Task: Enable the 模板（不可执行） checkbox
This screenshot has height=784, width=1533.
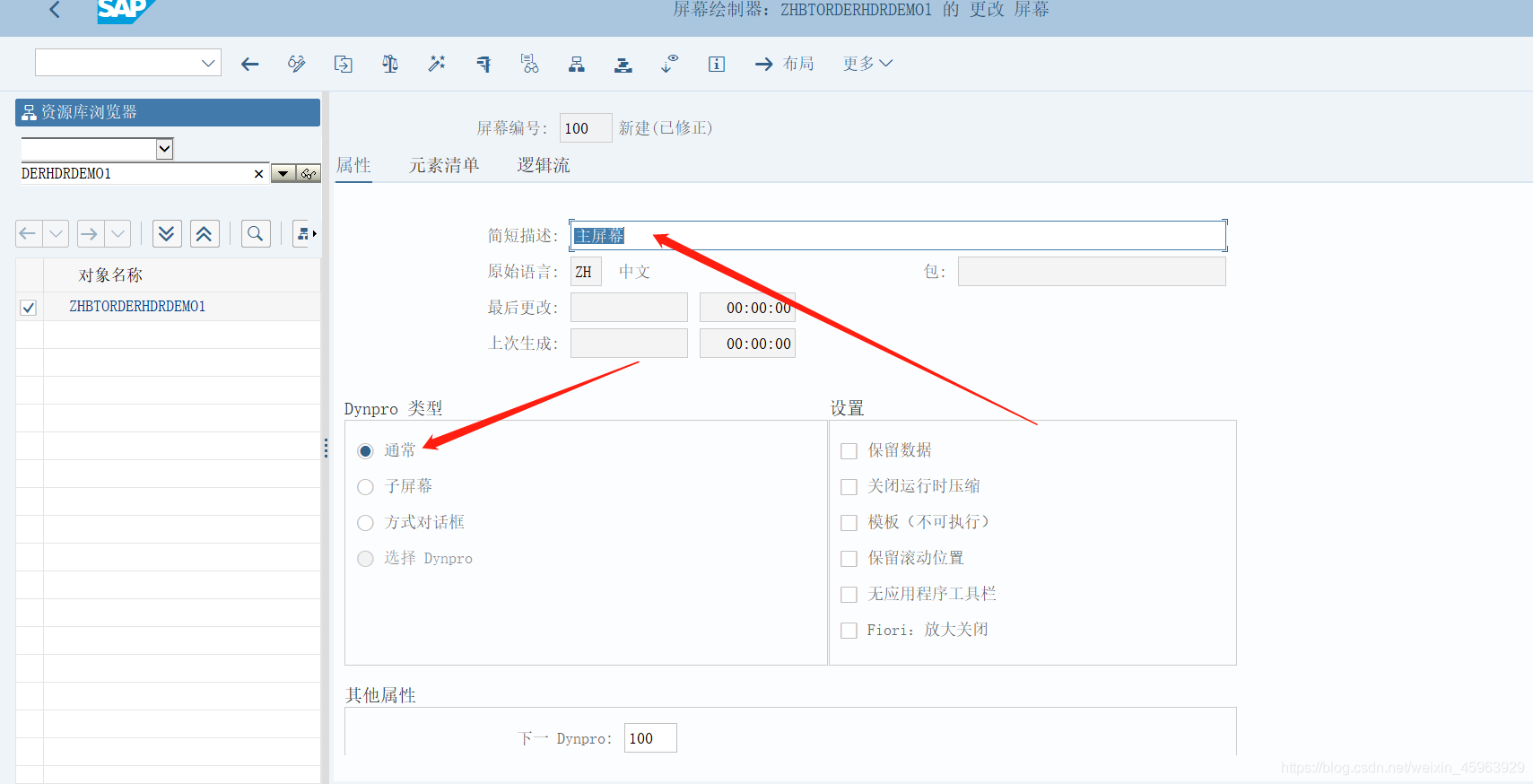Action: click(849, 523)
